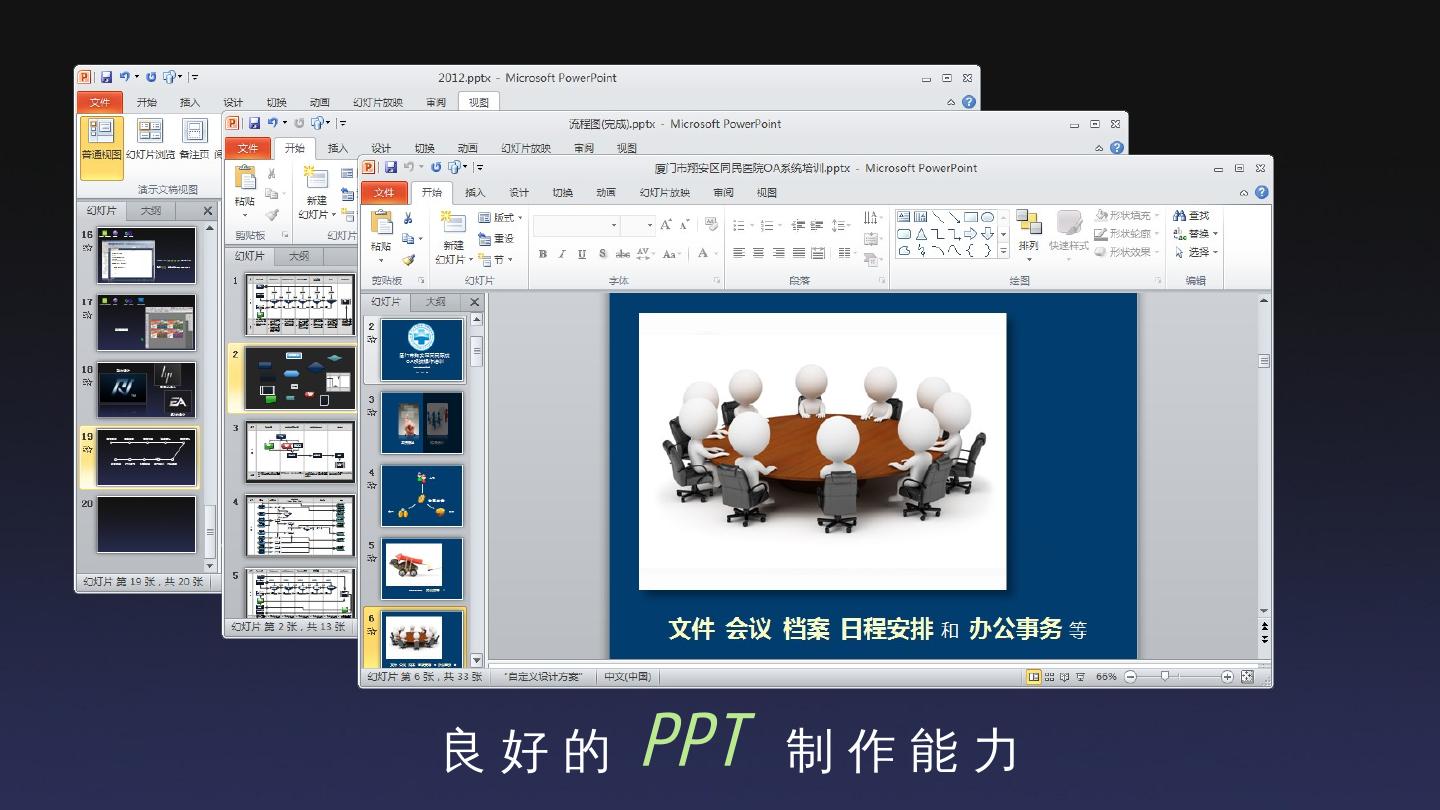The image size is (1440, 810).
Task: Save the 流程图(完成).pptx presentation
Action: click(x=254, y=123)
